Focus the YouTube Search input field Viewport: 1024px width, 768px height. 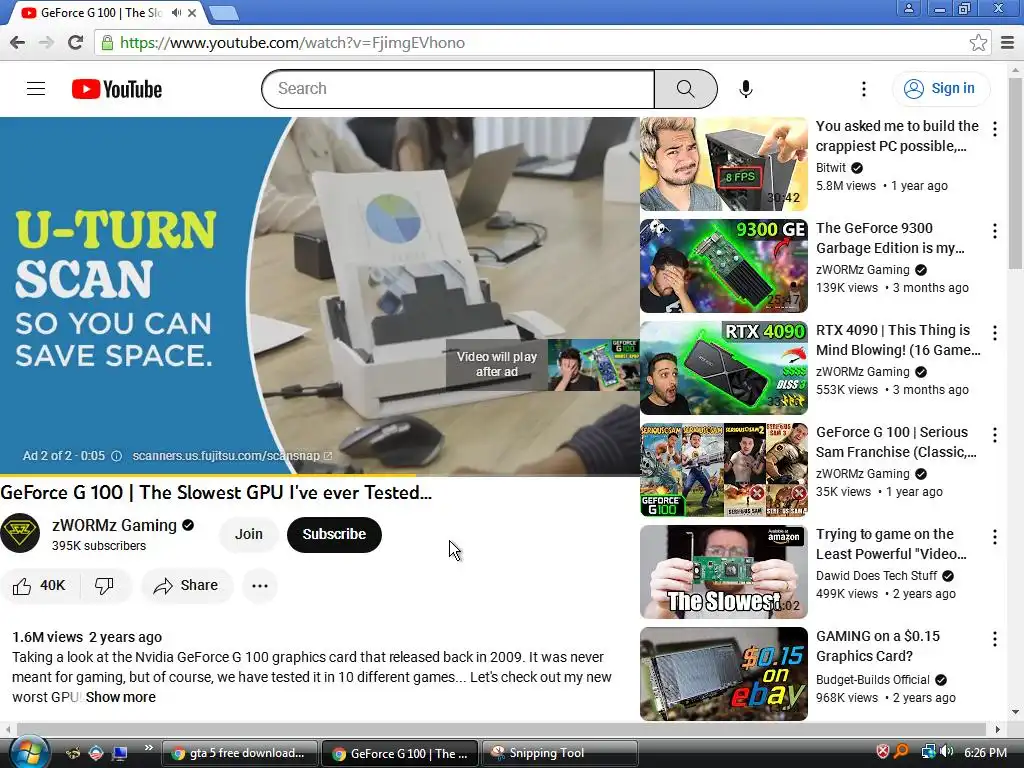[x=458, y=89]
